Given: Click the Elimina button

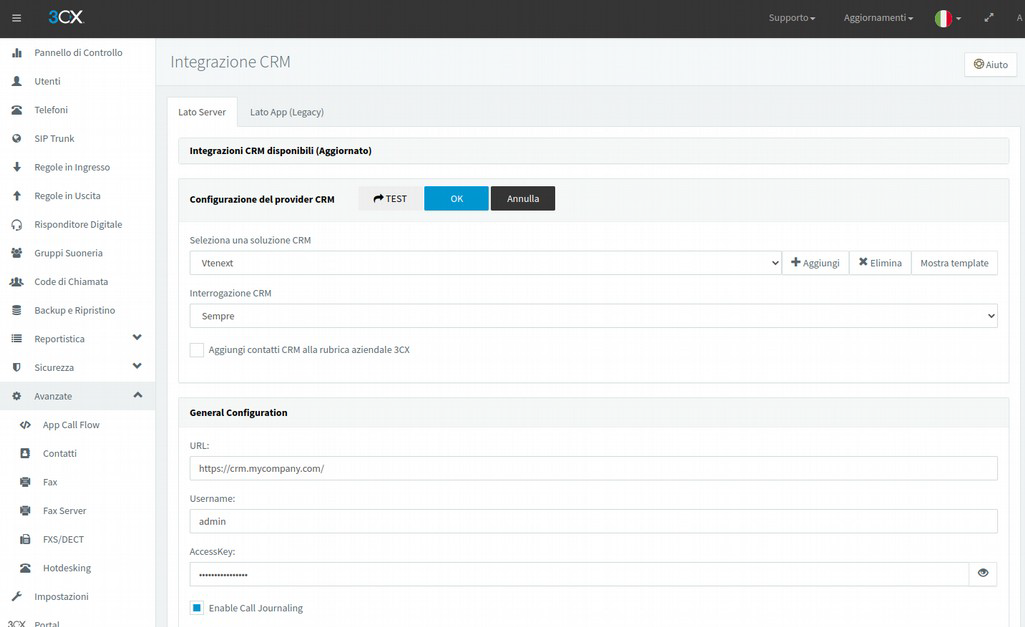Looking at the screenshot, I should [880, 263].
